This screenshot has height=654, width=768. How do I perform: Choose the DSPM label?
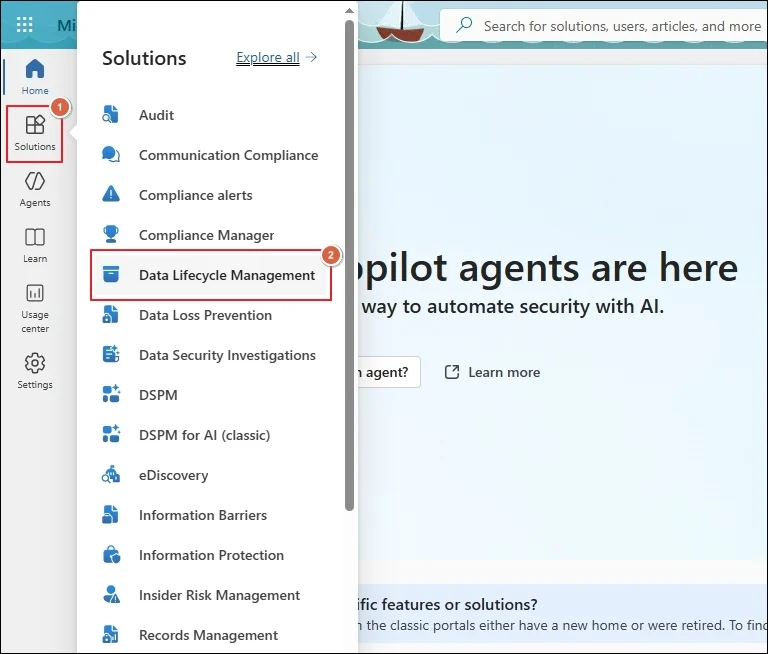click(x=158, y=395)
